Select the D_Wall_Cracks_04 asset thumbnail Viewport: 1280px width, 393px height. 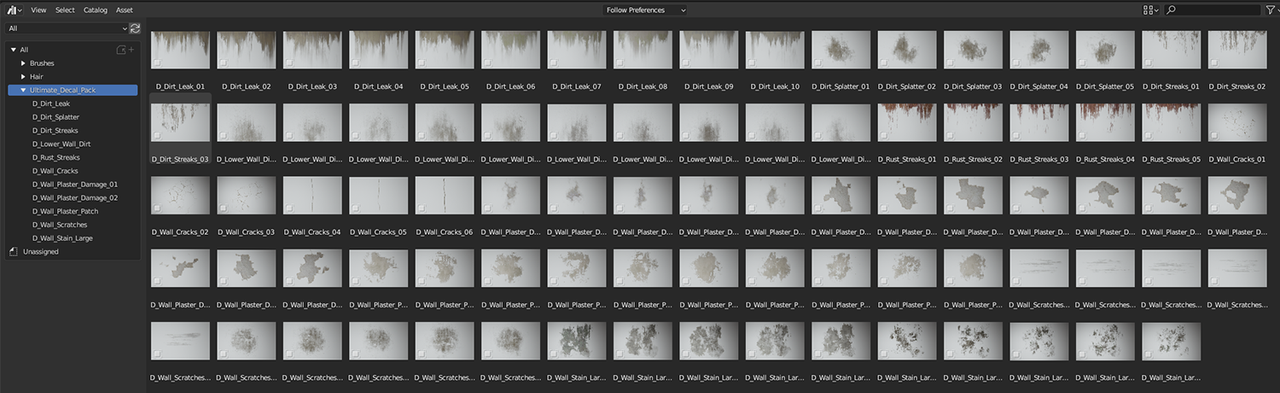point(312,196)
